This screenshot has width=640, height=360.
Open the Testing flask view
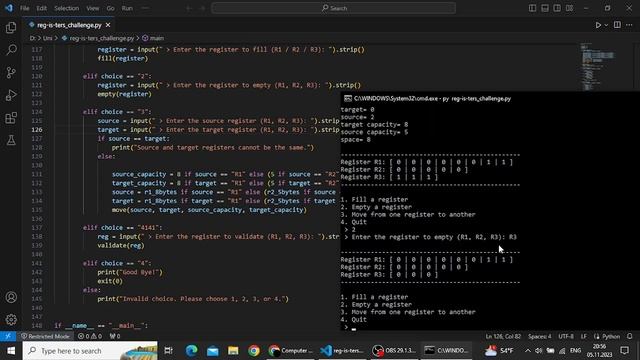11,140
